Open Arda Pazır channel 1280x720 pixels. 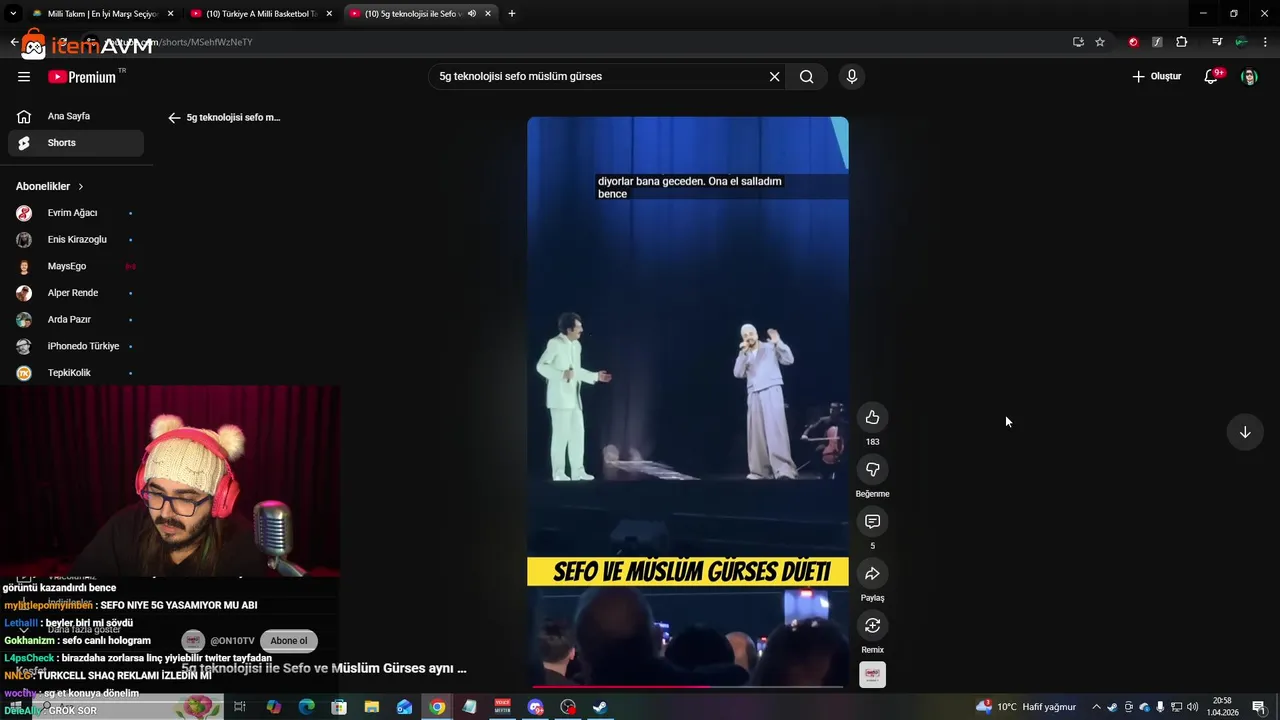pyautogui.click(x=76, y=319)
